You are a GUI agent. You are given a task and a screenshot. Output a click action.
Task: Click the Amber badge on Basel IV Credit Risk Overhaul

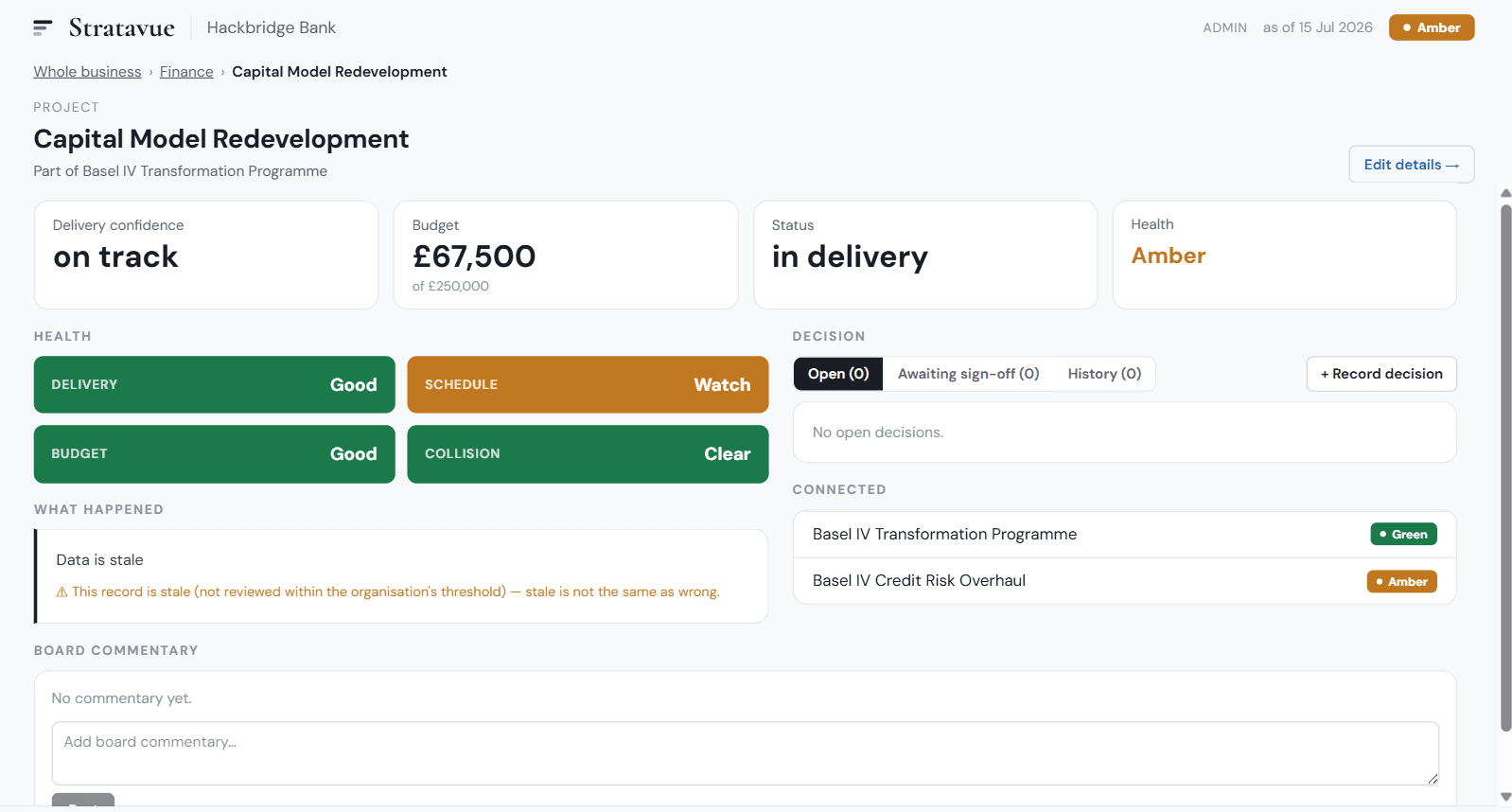click(x=1401, y=582)
